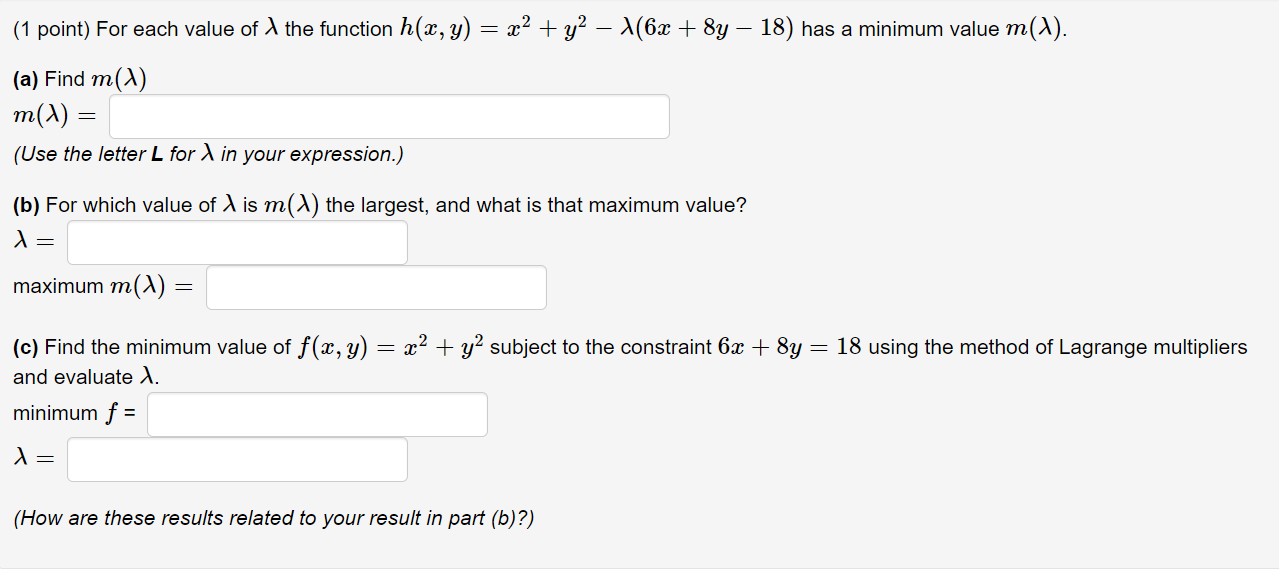Click the "(1 point)" text
The height and width of the screenshot is (580, 1279).
[52, 29]
